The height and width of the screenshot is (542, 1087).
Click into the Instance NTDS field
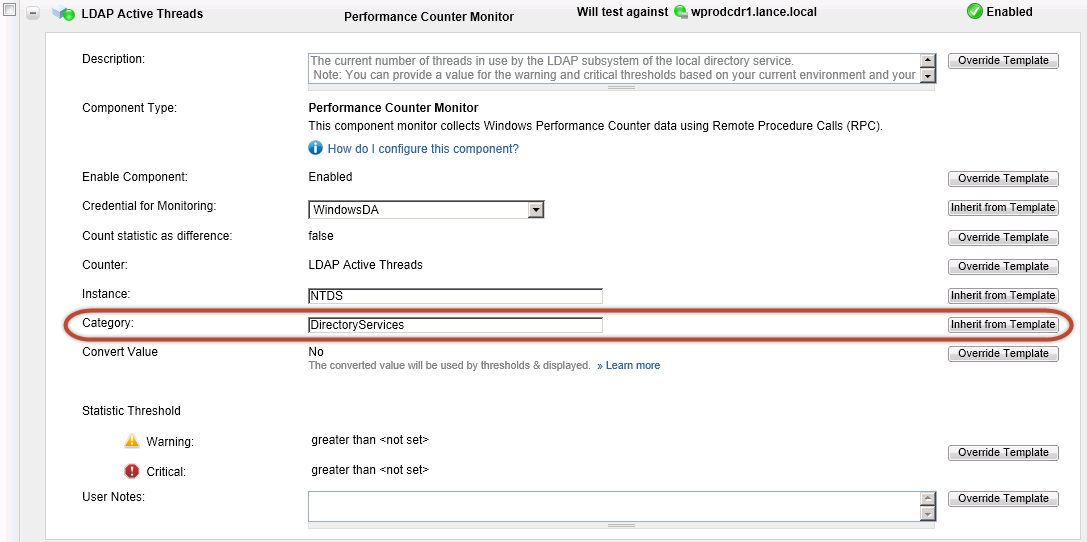pos(455,296)
